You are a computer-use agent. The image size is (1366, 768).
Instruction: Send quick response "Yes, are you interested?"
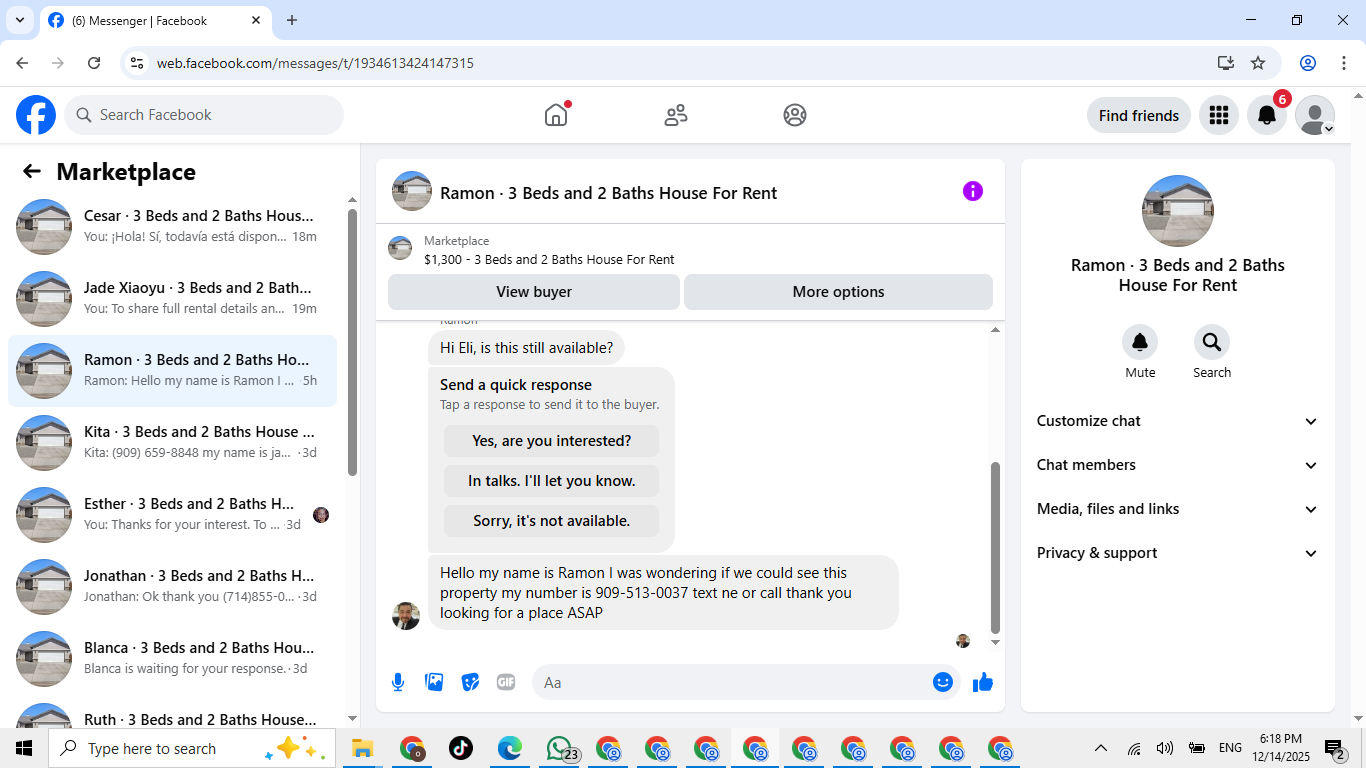tap(551, 441)
